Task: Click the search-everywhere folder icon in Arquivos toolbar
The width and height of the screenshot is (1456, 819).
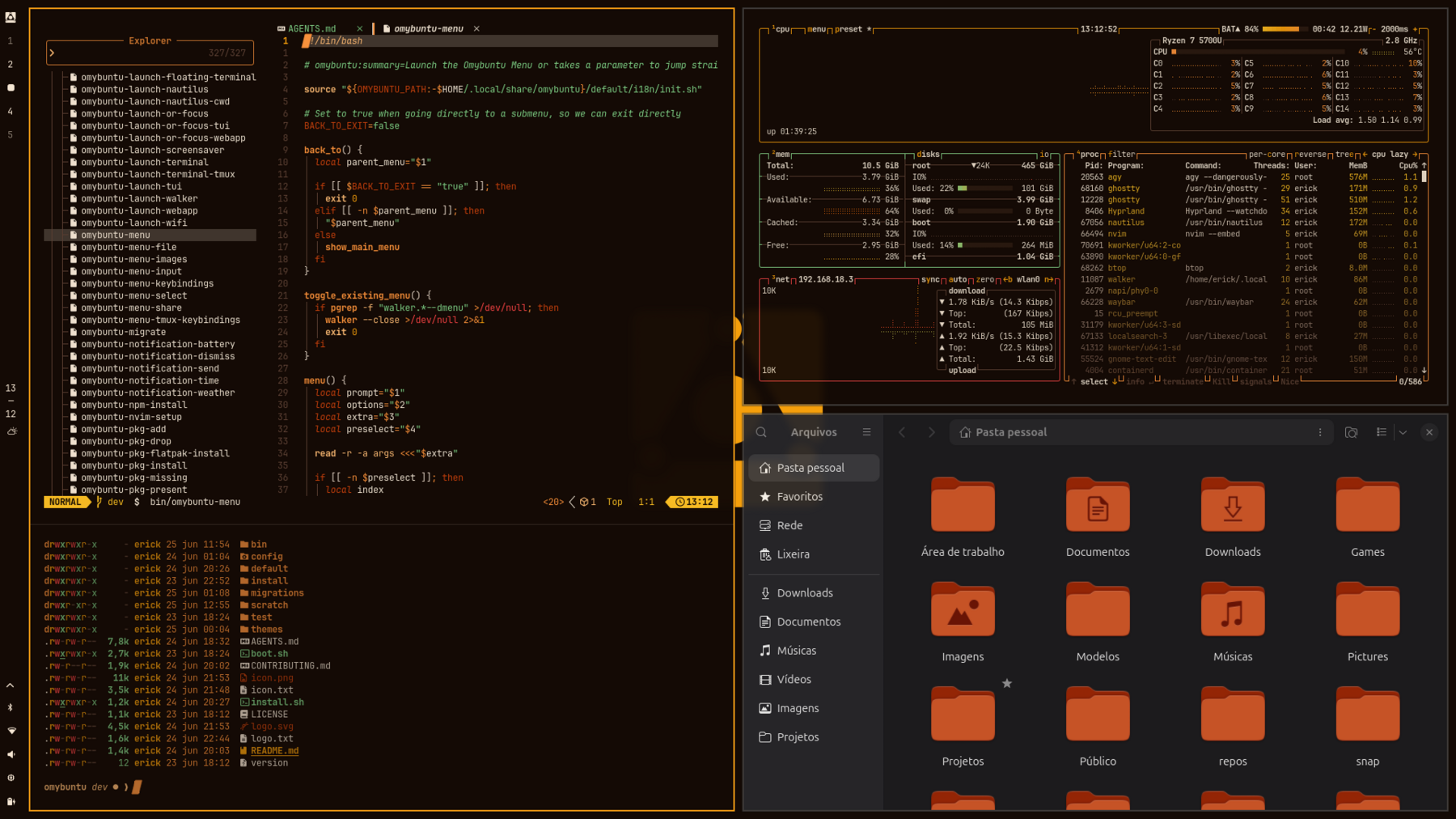Action: pyautogui.click(x=1351, y=432)
